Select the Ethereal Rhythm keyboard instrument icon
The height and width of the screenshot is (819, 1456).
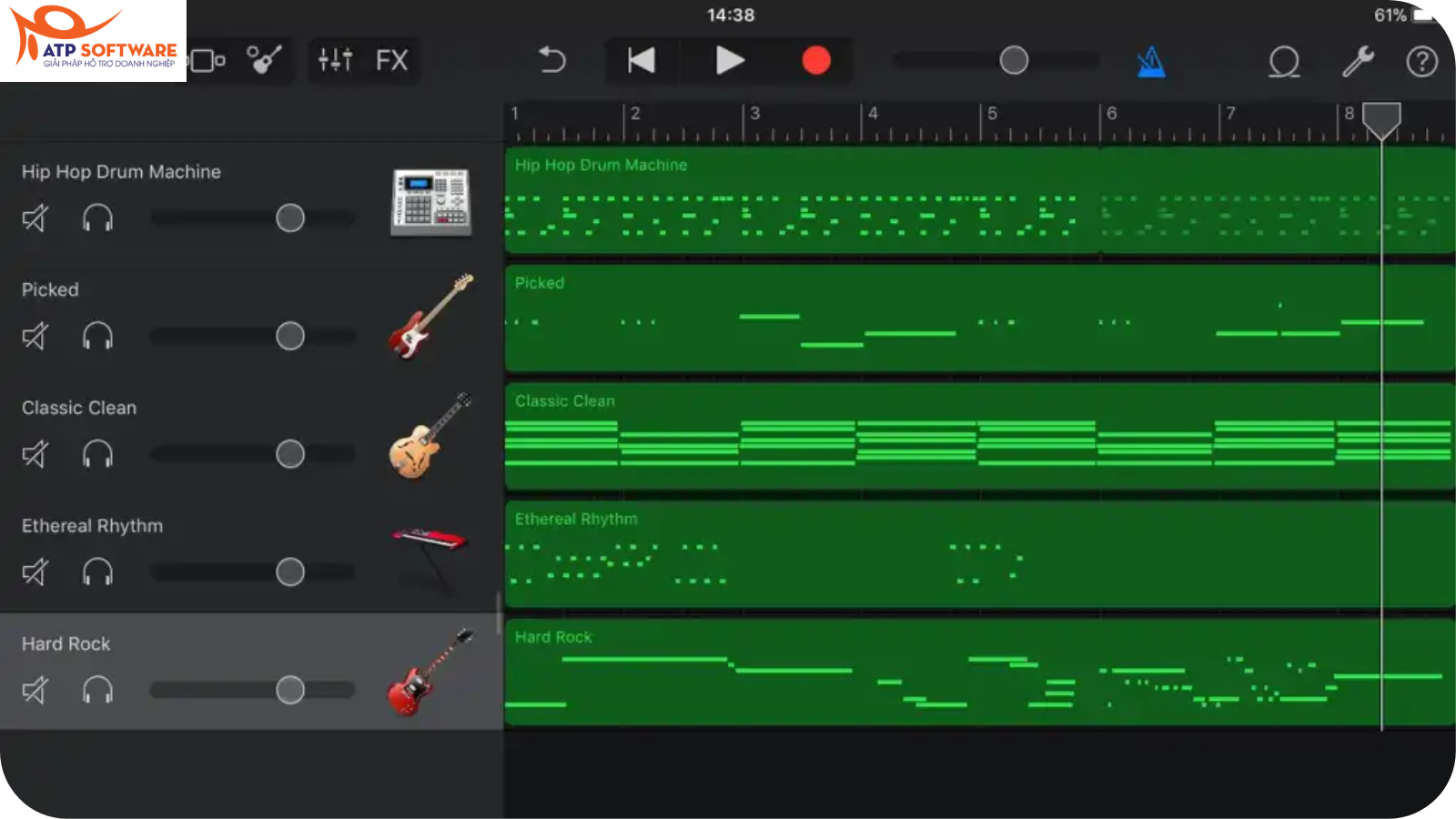[x=430, y=546]
